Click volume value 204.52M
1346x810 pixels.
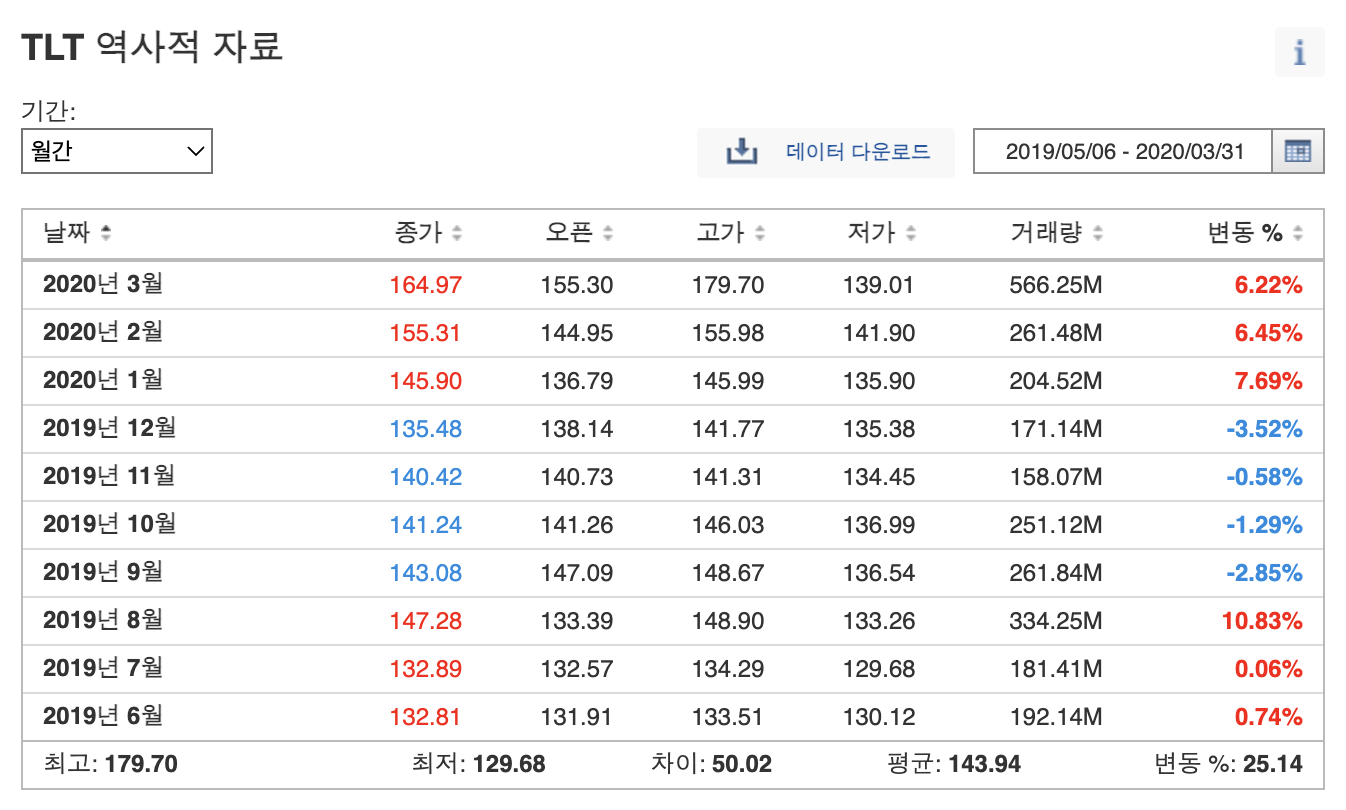pyautogui.click(x=1056, y=381)
